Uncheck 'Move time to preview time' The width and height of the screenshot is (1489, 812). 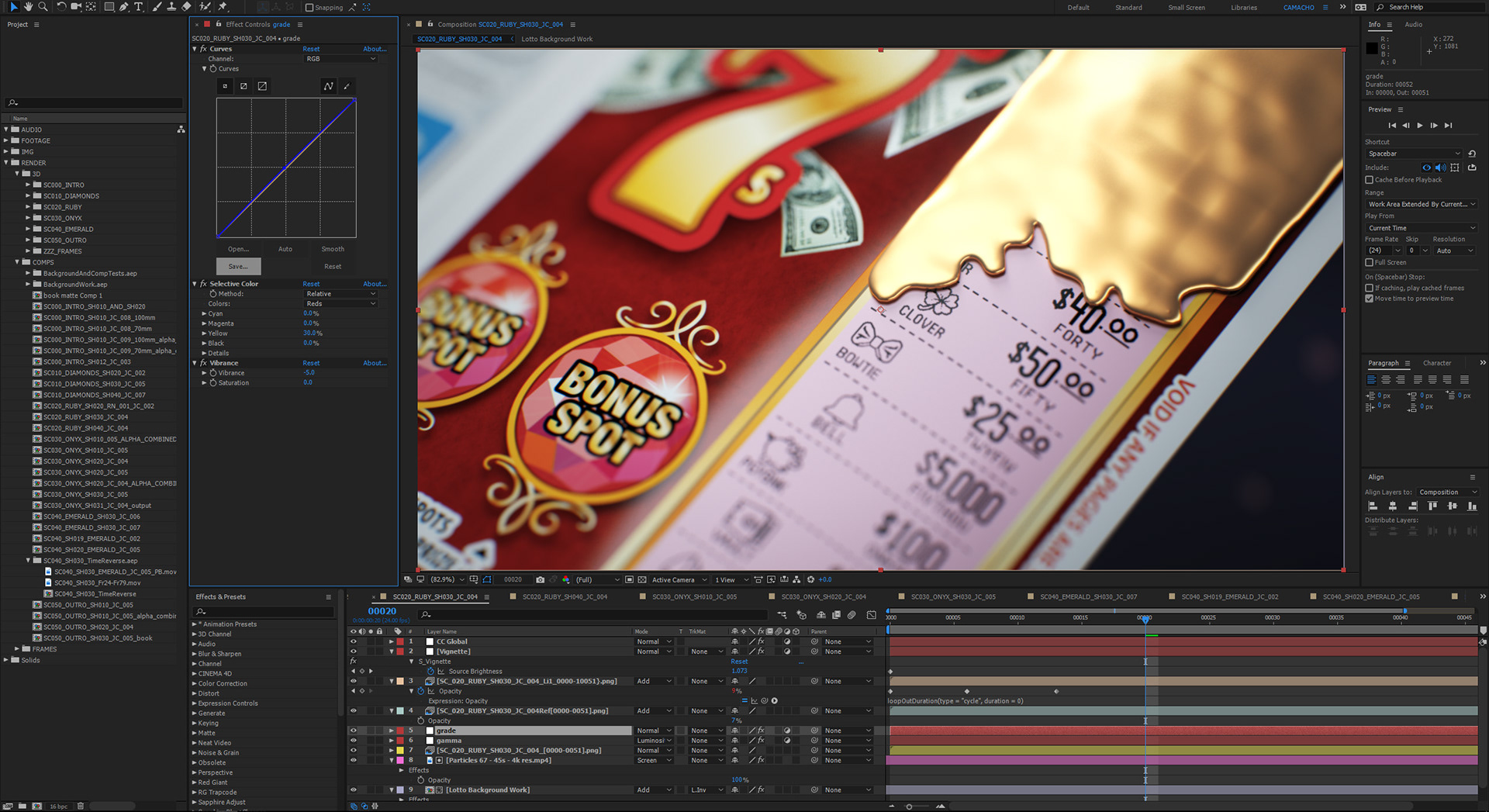[1370, 299]
